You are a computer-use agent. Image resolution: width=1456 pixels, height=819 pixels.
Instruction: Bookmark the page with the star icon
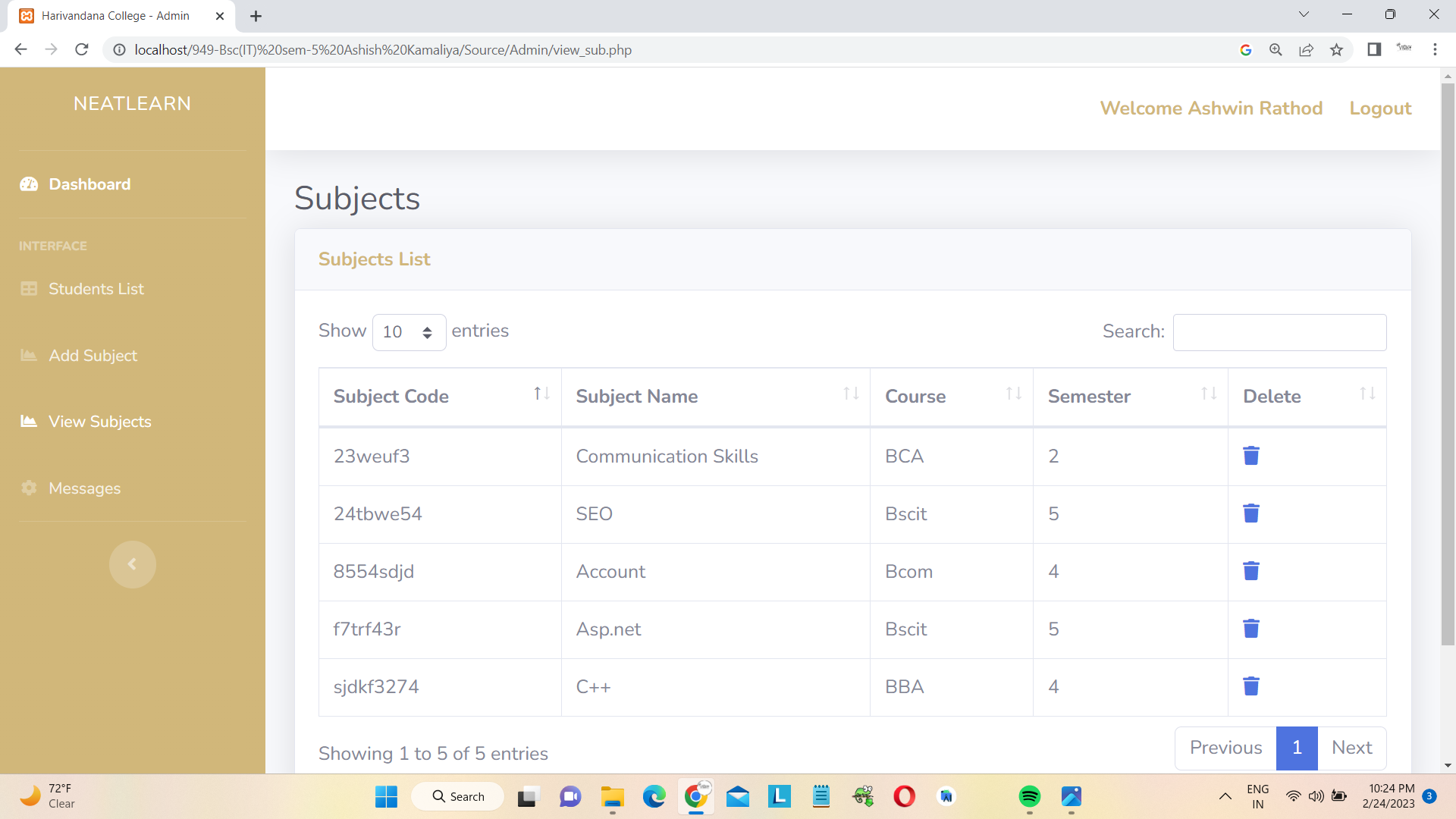coord(1336,49)
